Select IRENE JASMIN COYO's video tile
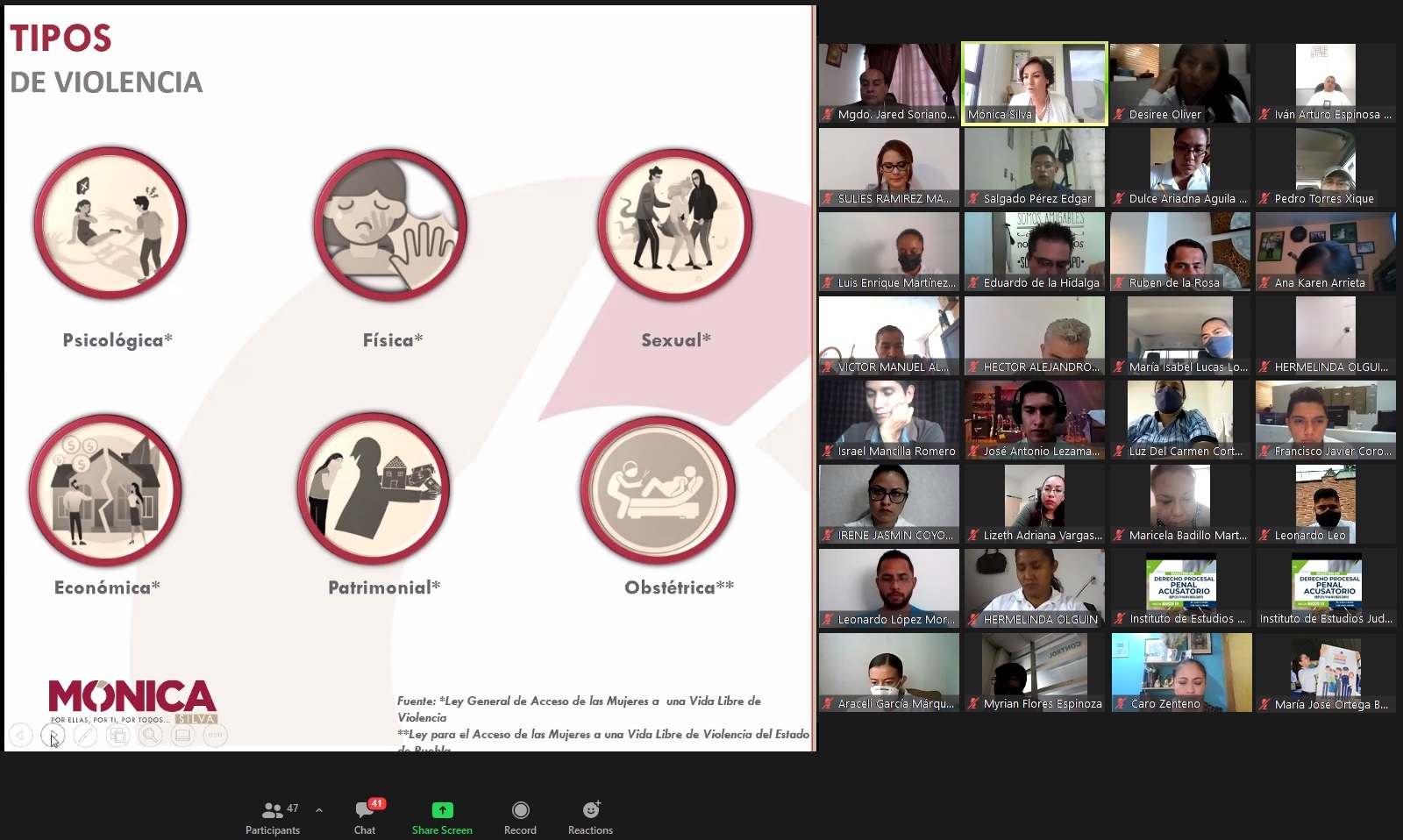The image size is (1403, 840). coord(889,504)
